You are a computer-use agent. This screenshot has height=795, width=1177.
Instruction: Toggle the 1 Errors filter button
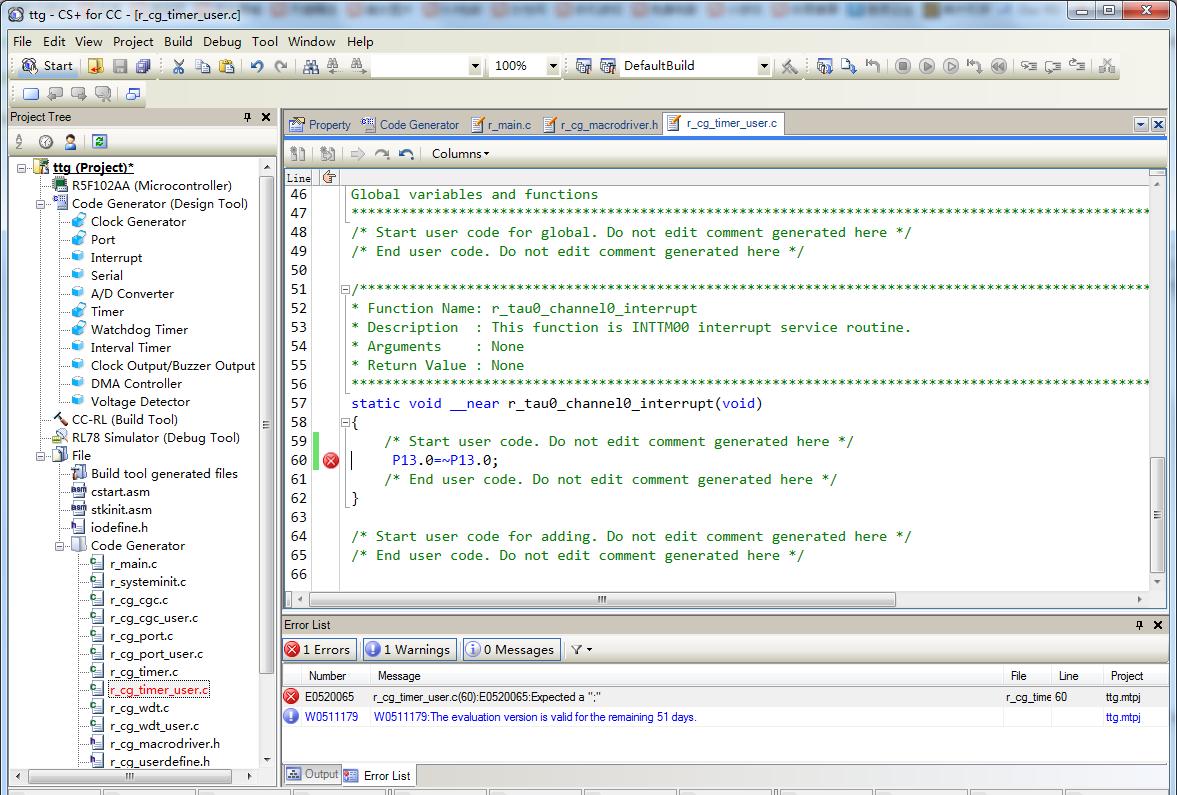[x=318, y=650]
